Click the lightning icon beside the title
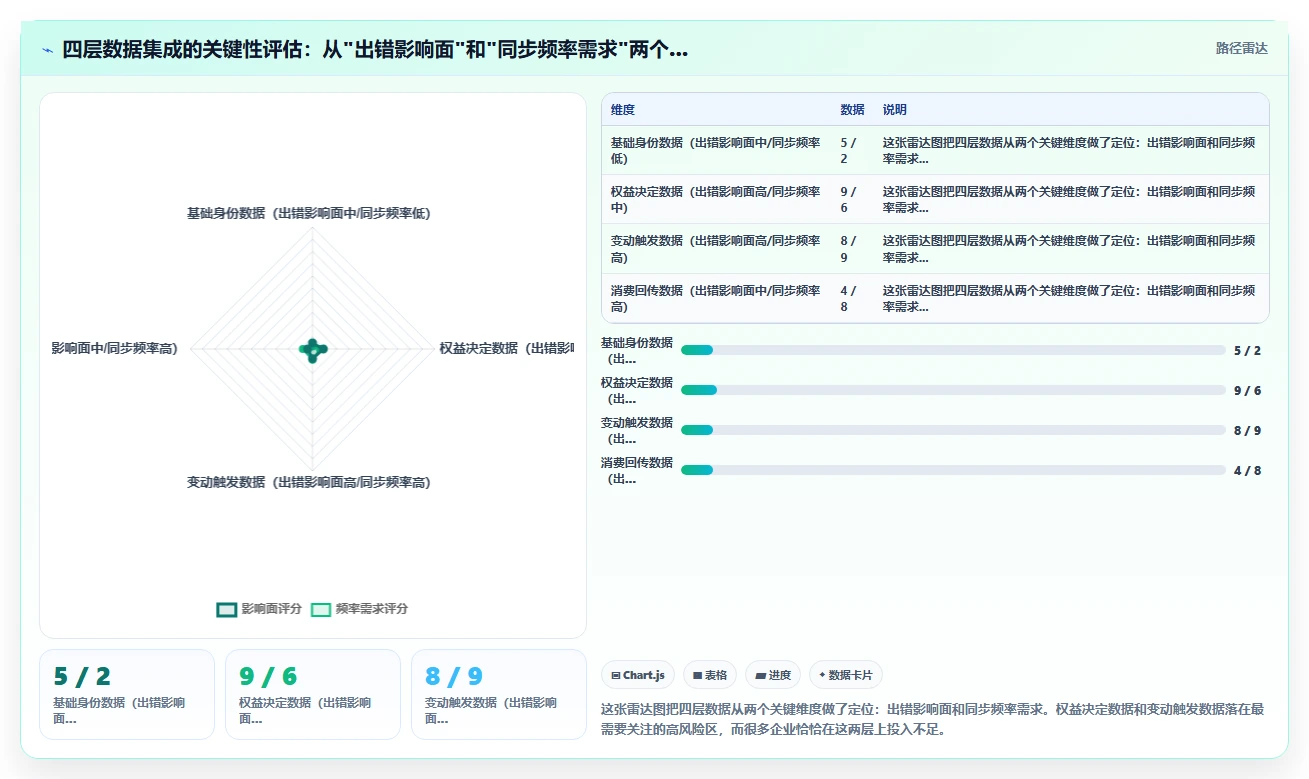Image resolution: width=1309 pixels, height=779 pixels. pyautogui.click(x=48, y=50)
